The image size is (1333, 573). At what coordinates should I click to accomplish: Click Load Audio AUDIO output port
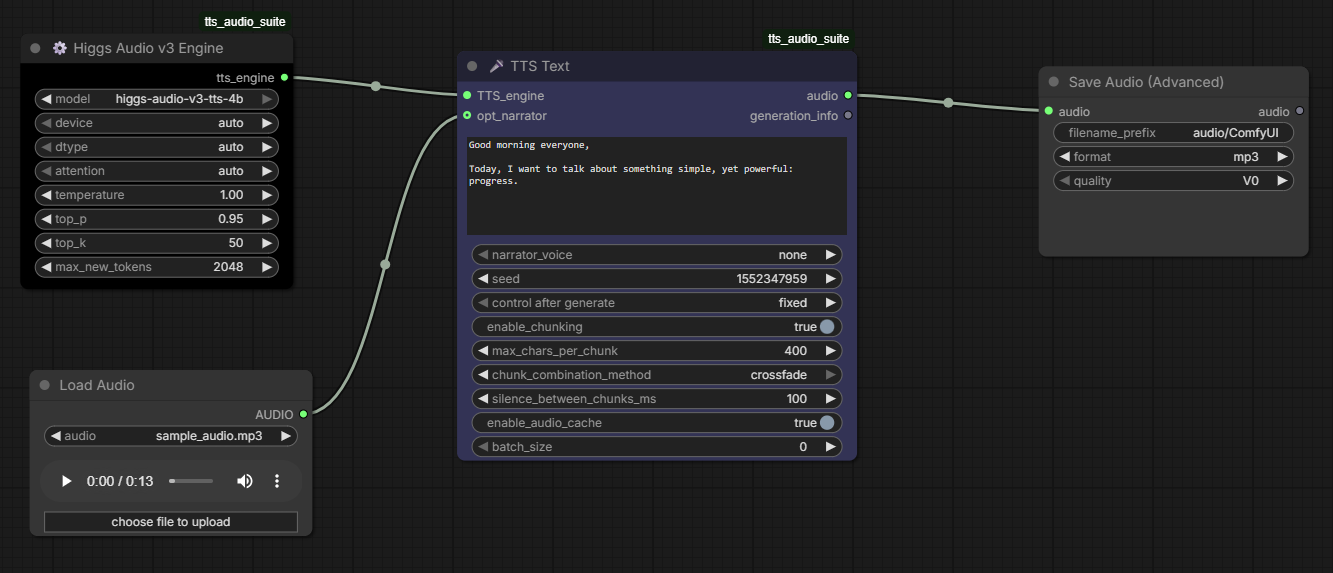click(x=303, y=414)
